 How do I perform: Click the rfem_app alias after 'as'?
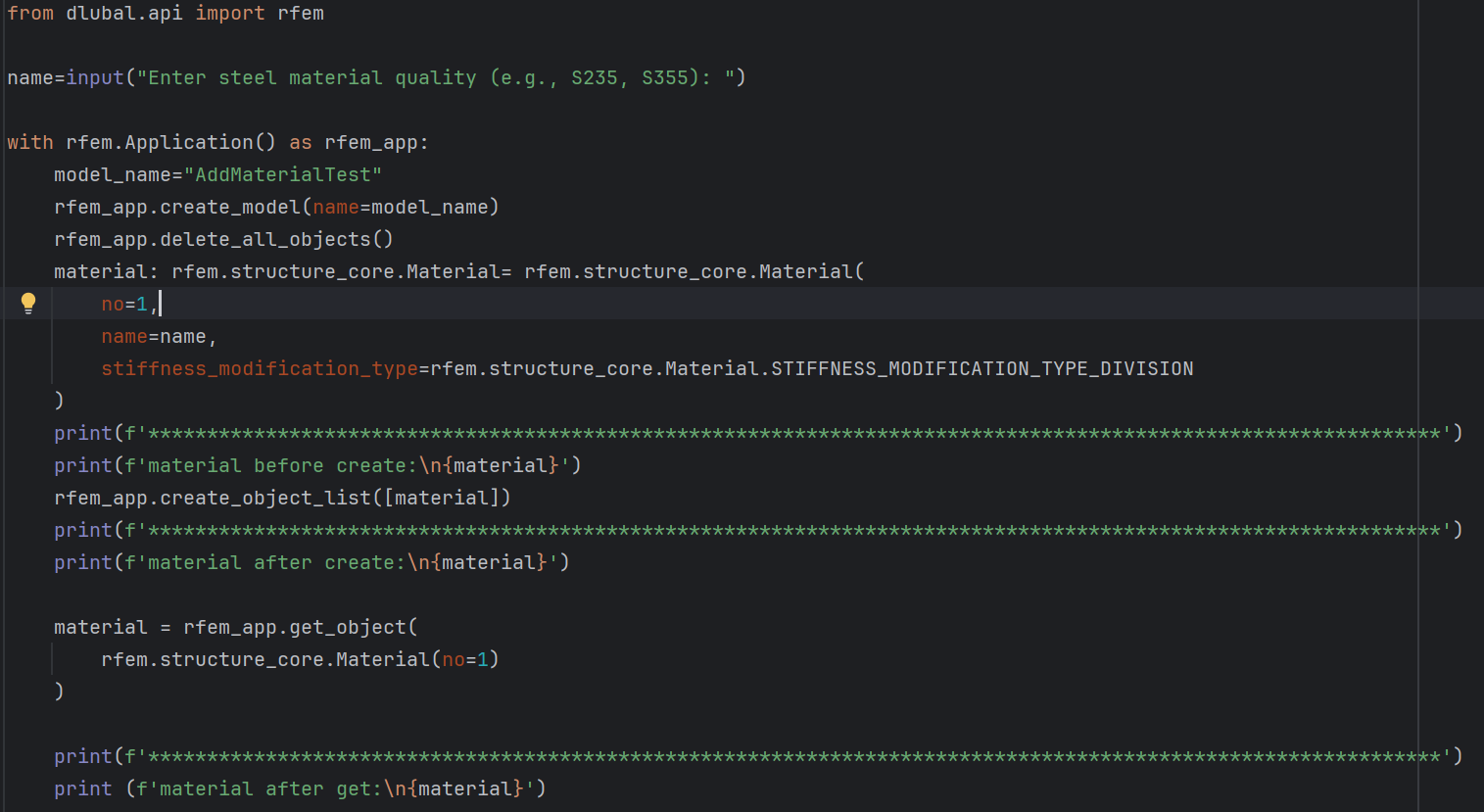370,142
